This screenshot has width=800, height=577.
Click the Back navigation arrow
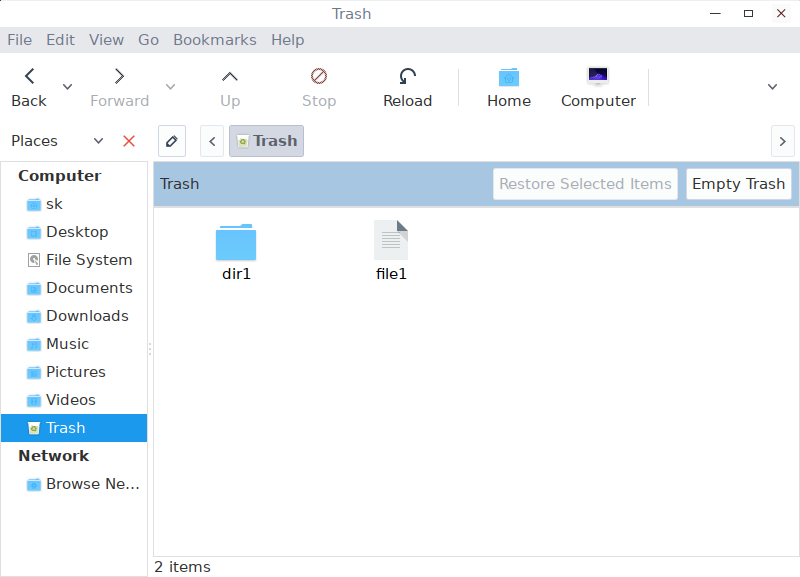click(30, 77)
